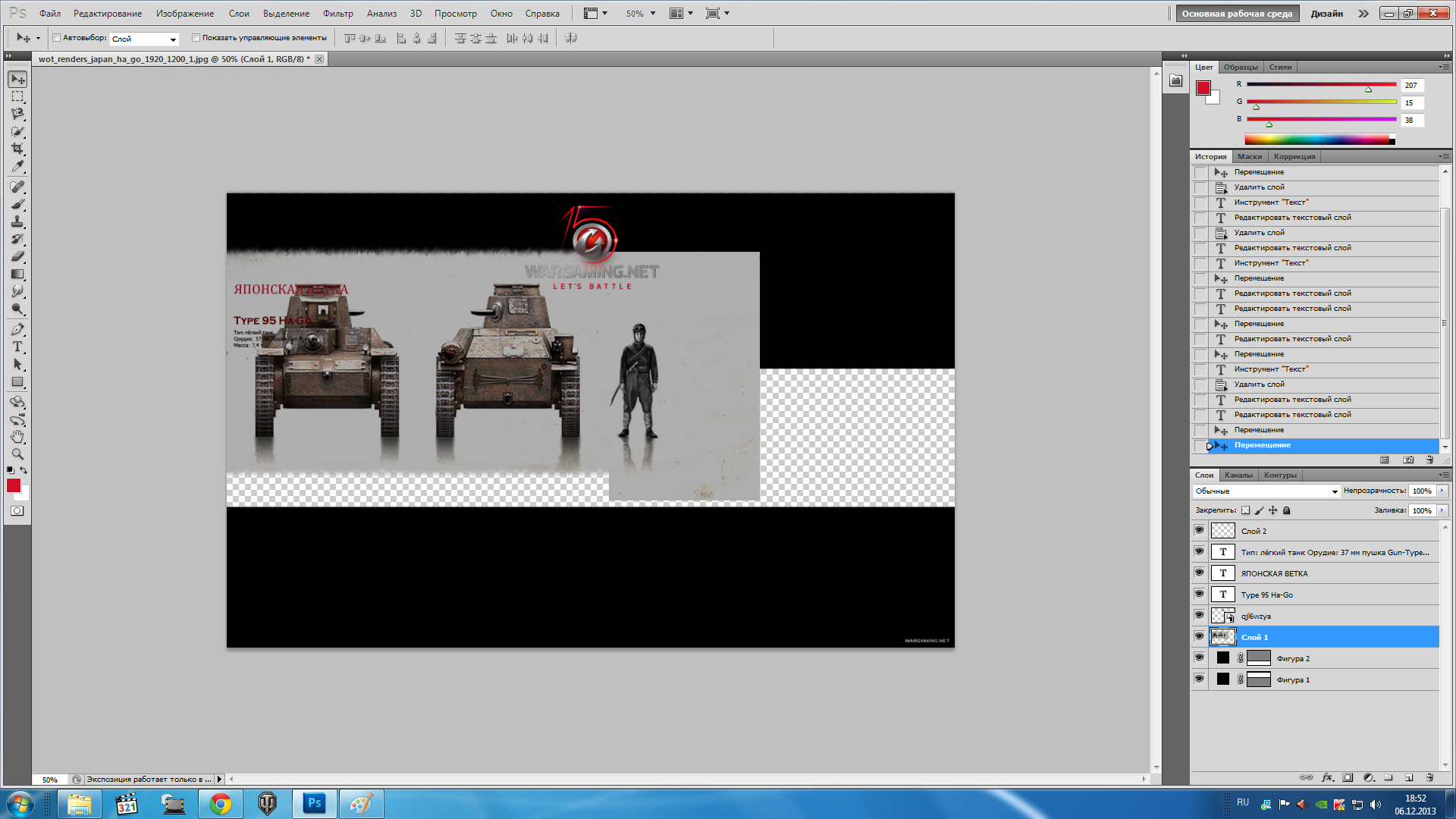Open the Слой auto-select dropdown
1456x819 pixels.
(x=144, y=39)
